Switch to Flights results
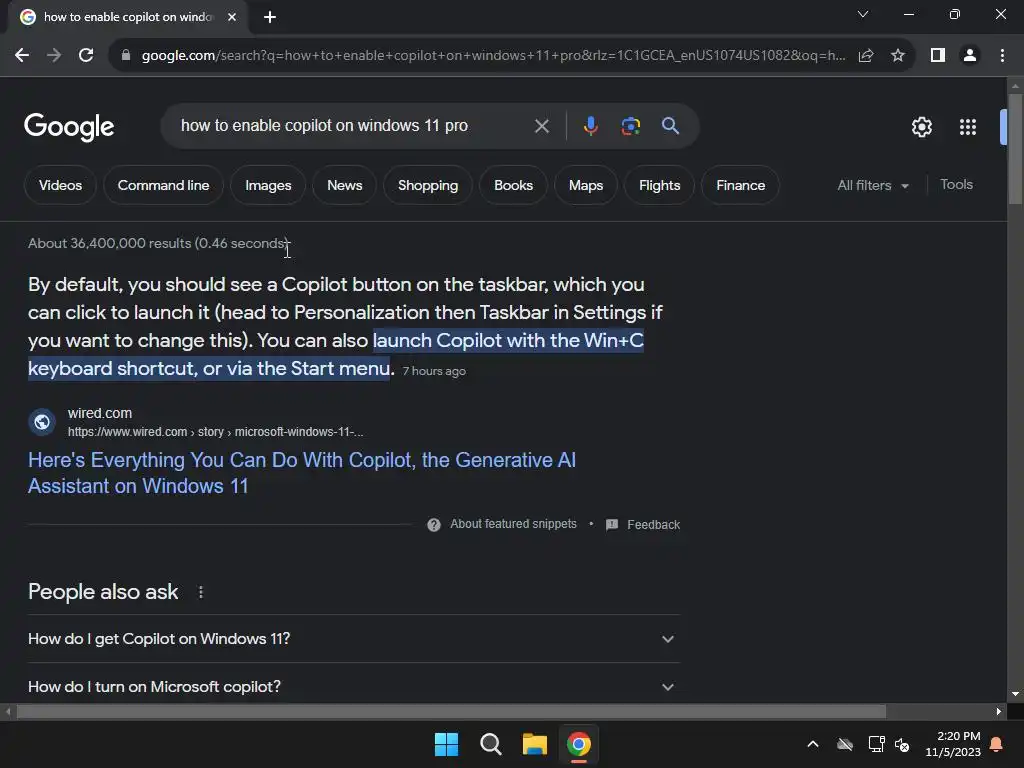The image size is (1024, 768). tap(659, 185)
